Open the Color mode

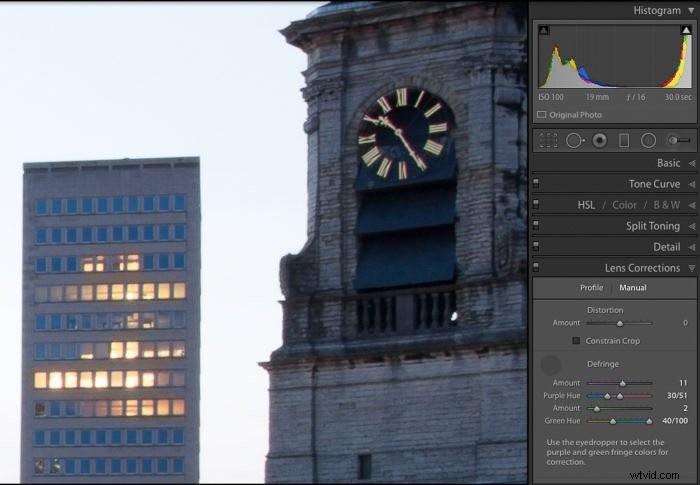coord(624,205)
